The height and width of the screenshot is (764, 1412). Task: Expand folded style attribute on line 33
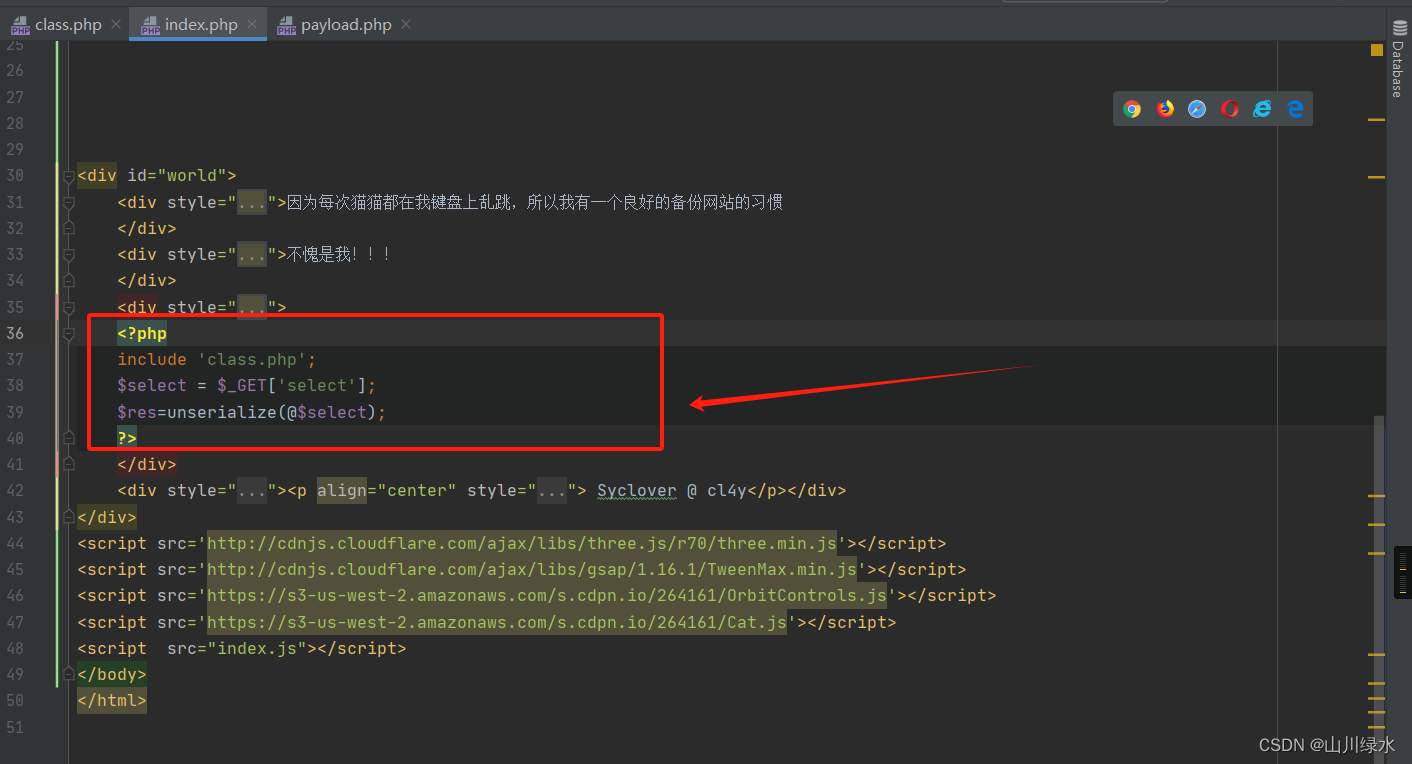point(252,255)
